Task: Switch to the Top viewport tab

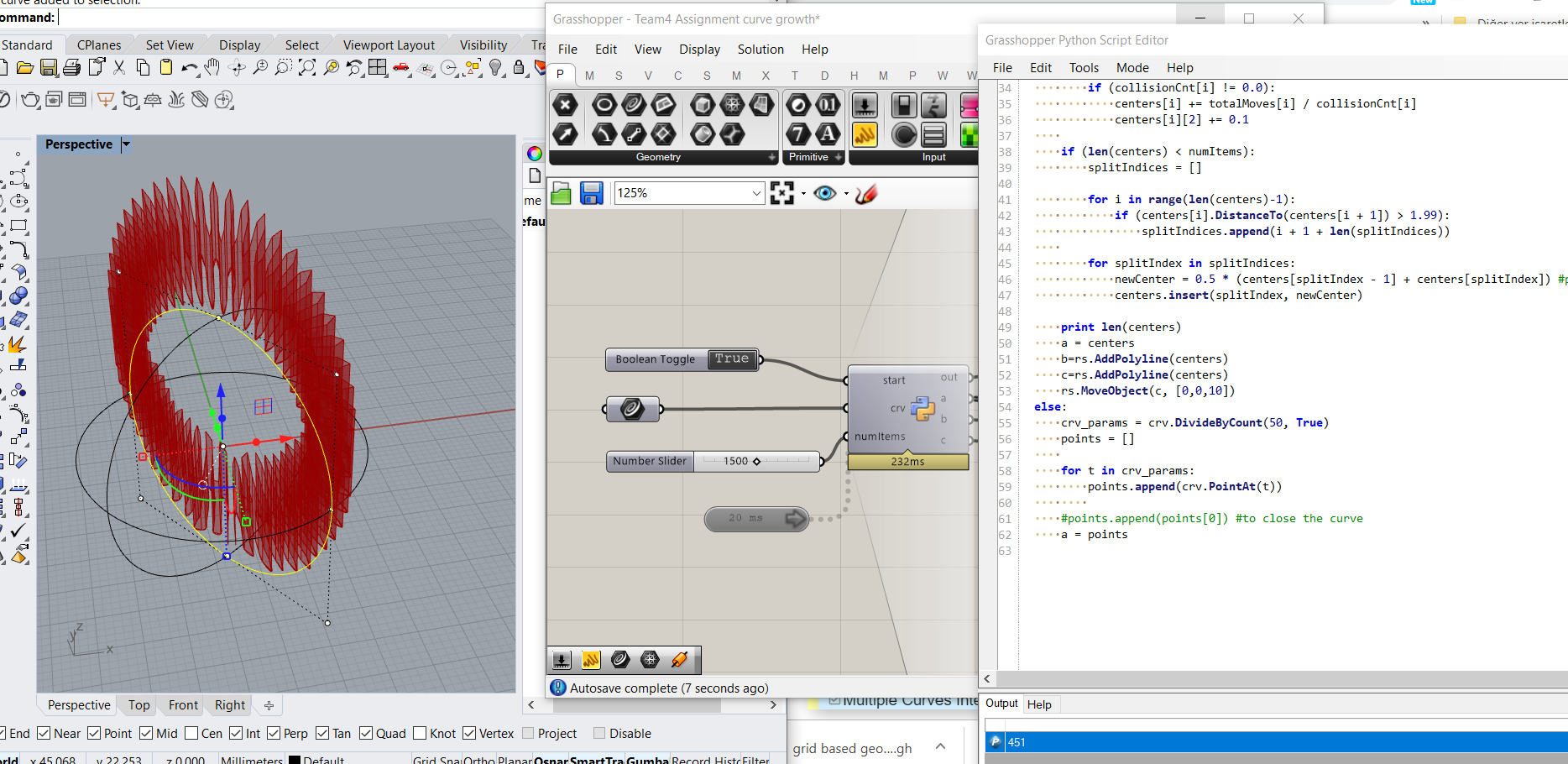Action: click(139, 705)
